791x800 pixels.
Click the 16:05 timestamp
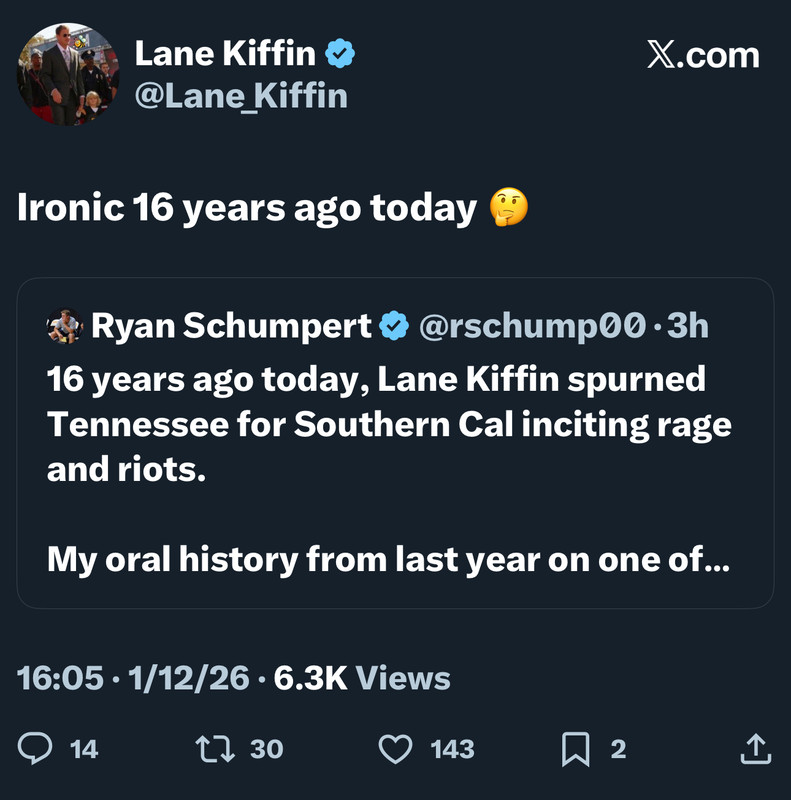(60, 678)
